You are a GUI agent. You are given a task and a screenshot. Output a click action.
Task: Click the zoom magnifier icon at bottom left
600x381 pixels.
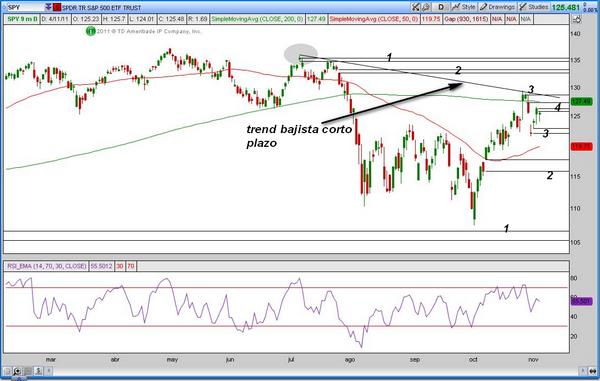click(18, 371)
